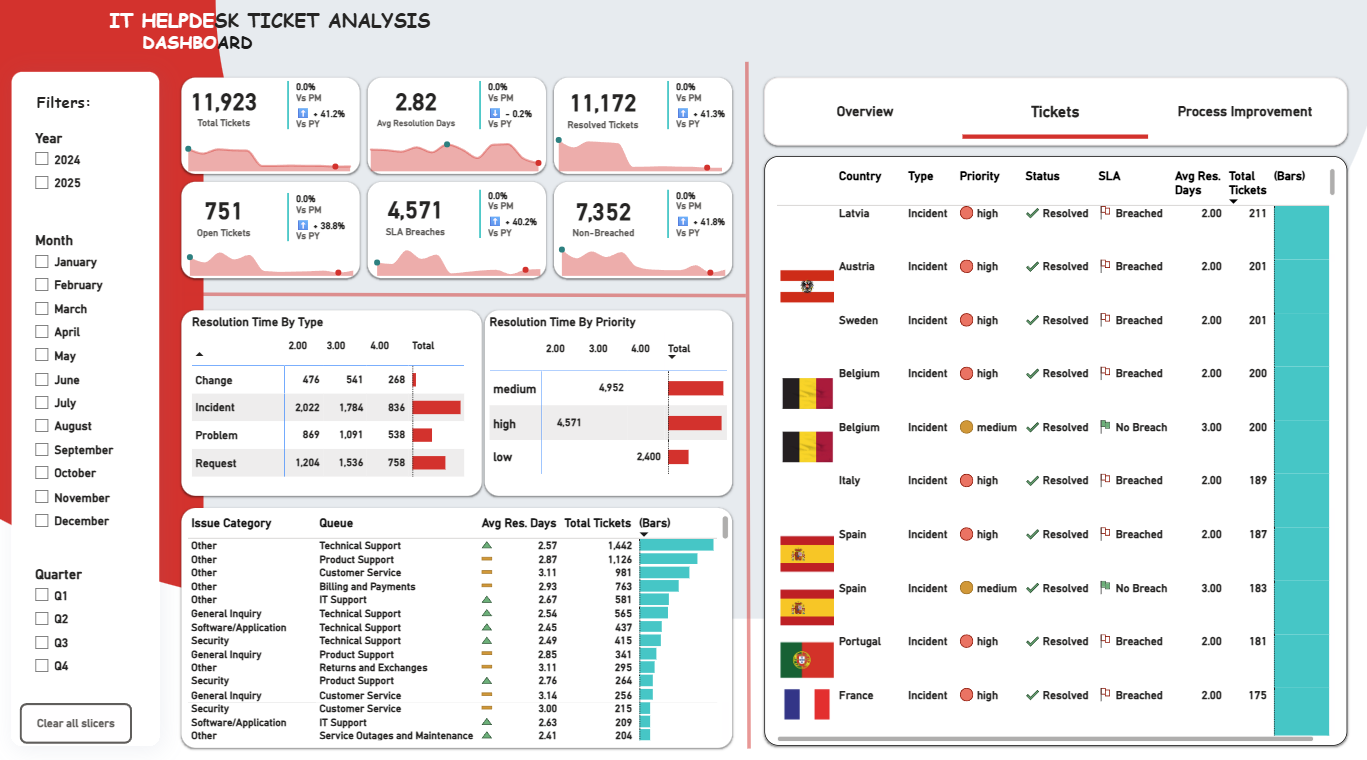Click the up arrow in Resolved Tickets card
The image size is (1367, 760).
682,114
